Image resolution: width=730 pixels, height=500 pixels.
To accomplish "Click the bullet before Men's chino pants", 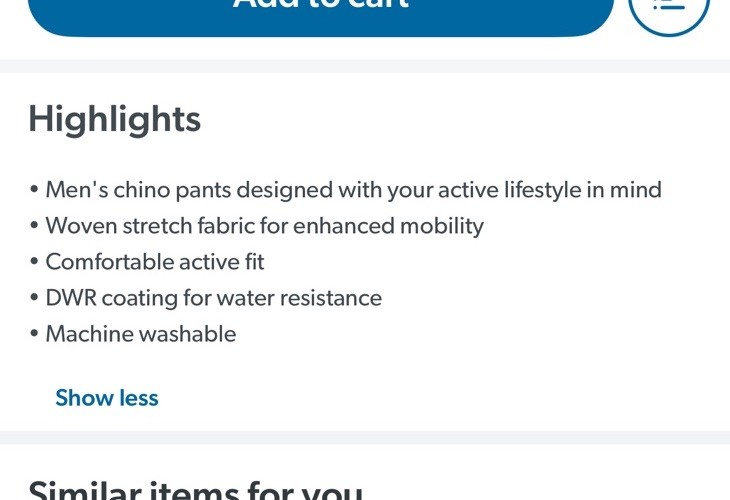I will tap(34, 189).
